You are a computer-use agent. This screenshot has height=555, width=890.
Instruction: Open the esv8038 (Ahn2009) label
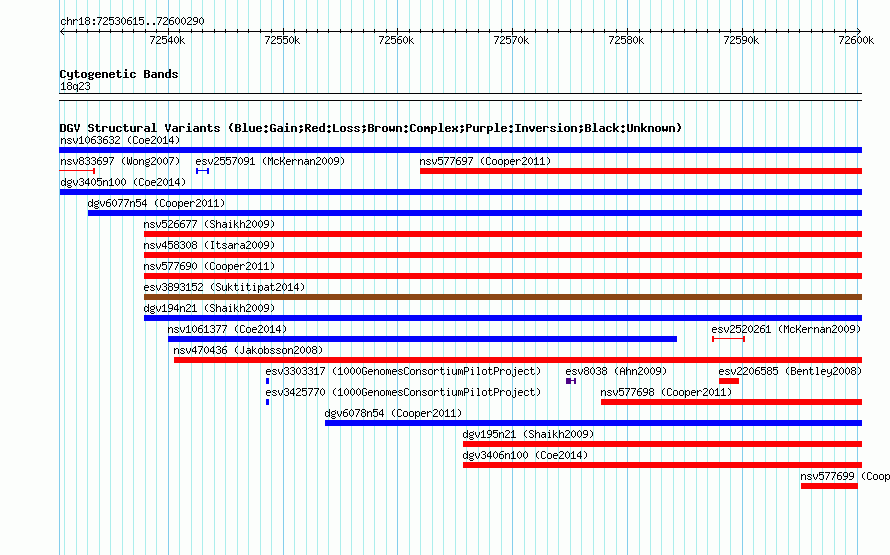coord(616,371)
